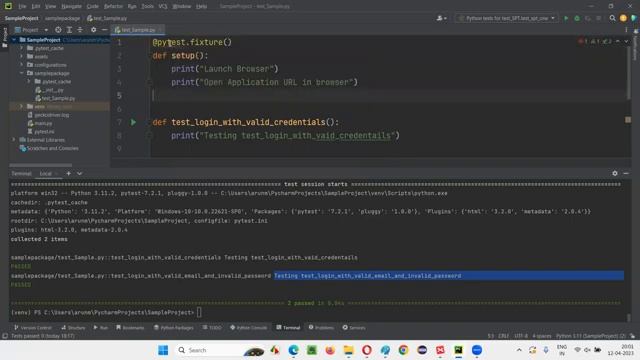This screenshot has height=360, width=640.
Task: Open Windows Start menu
Action: tap(163, 350)
